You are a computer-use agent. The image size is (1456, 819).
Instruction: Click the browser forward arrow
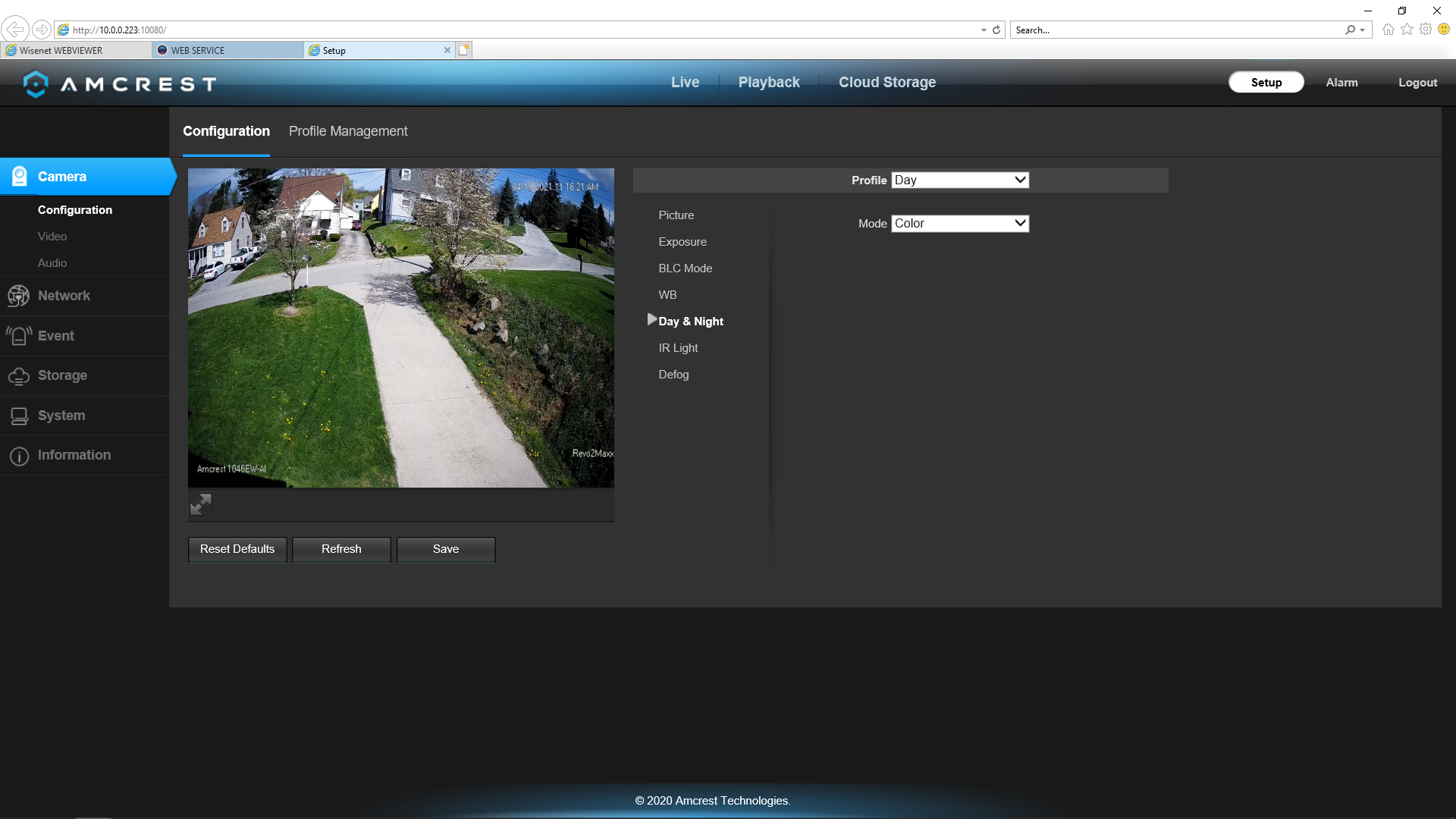pos(42,30)
